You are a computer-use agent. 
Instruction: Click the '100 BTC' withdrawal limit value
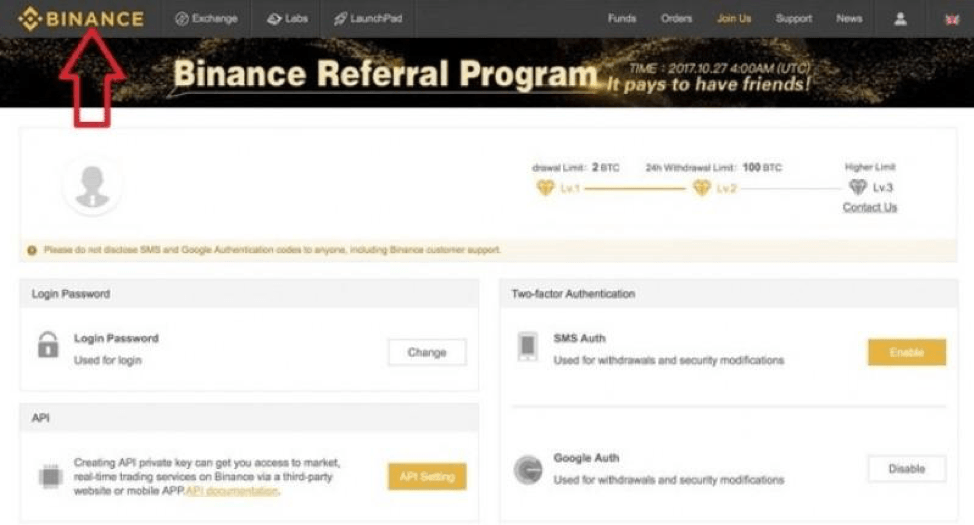[762, 168]
